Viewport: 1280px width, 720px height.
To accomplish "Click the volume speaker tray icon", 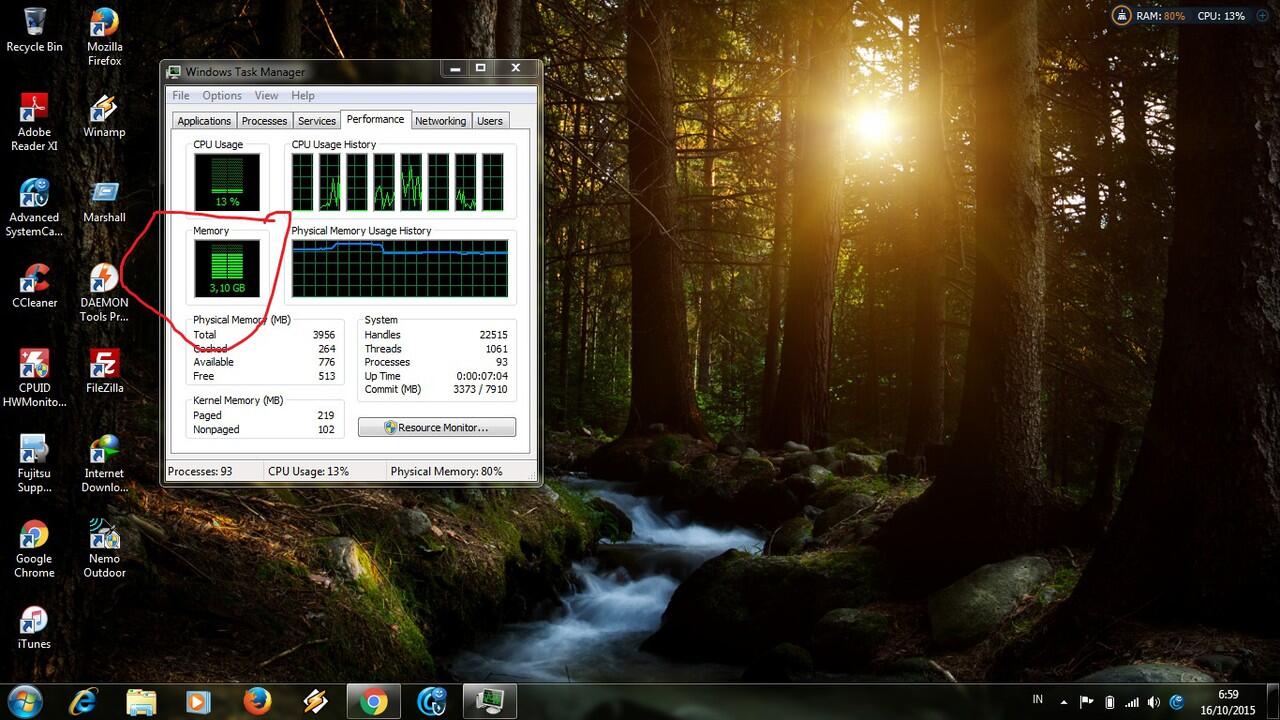I will click(1155, 702).
